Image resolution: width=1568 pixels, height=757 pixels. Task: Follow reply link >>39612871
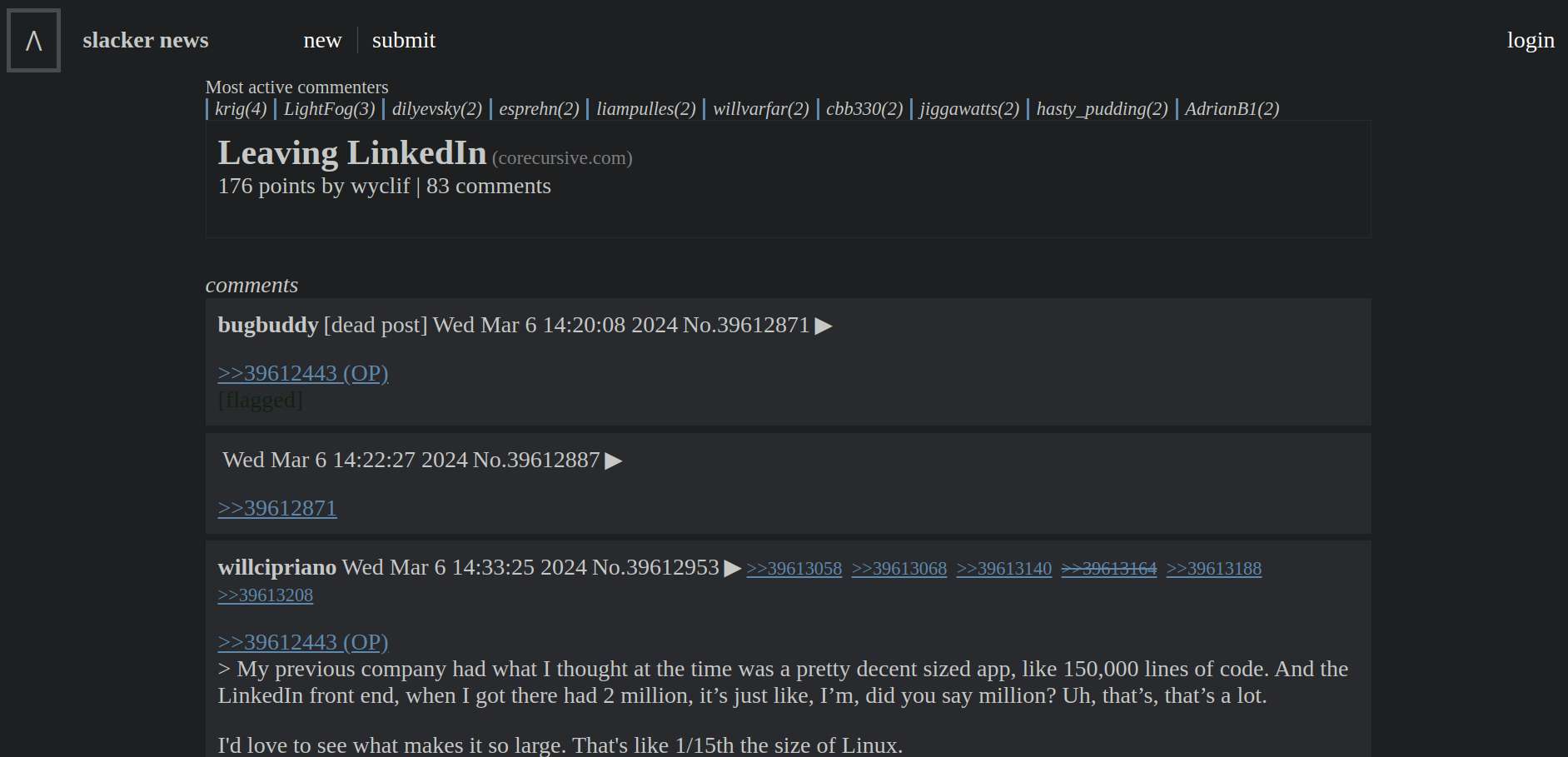click(x=277, y=508)
